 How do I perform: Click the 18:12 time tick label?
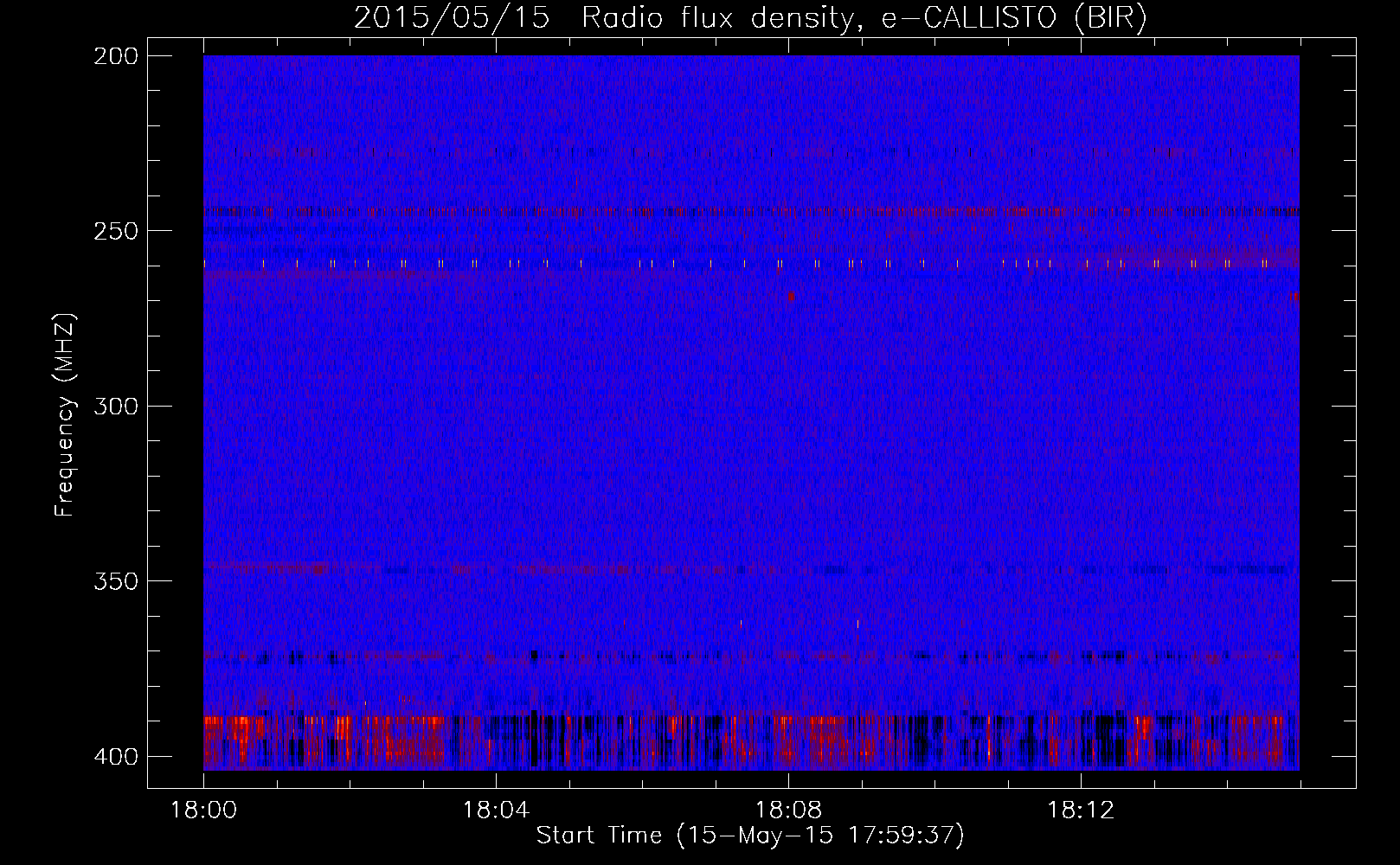(1081, 811)
